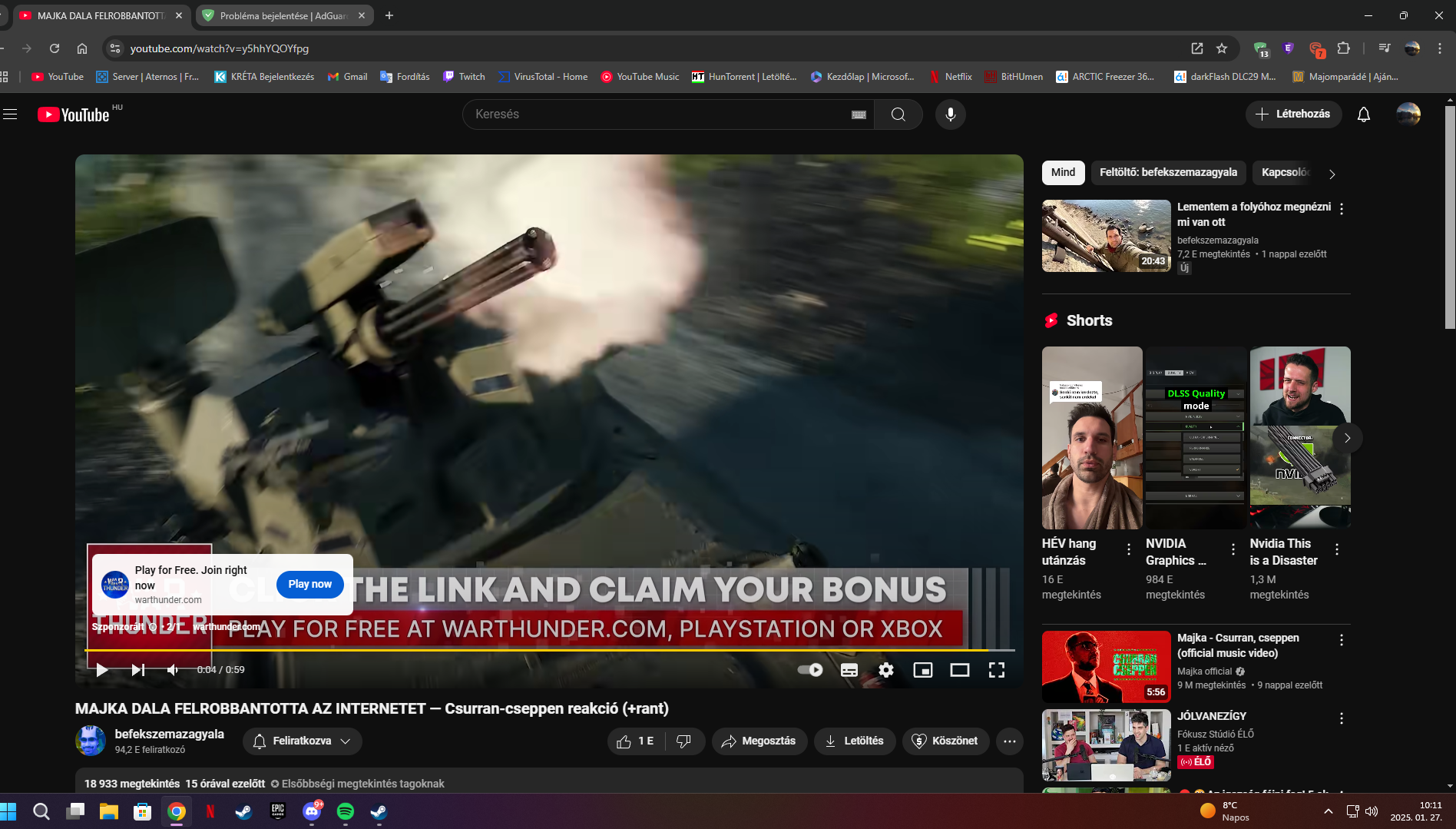Go to the YouTube home logo

point(74,114)
